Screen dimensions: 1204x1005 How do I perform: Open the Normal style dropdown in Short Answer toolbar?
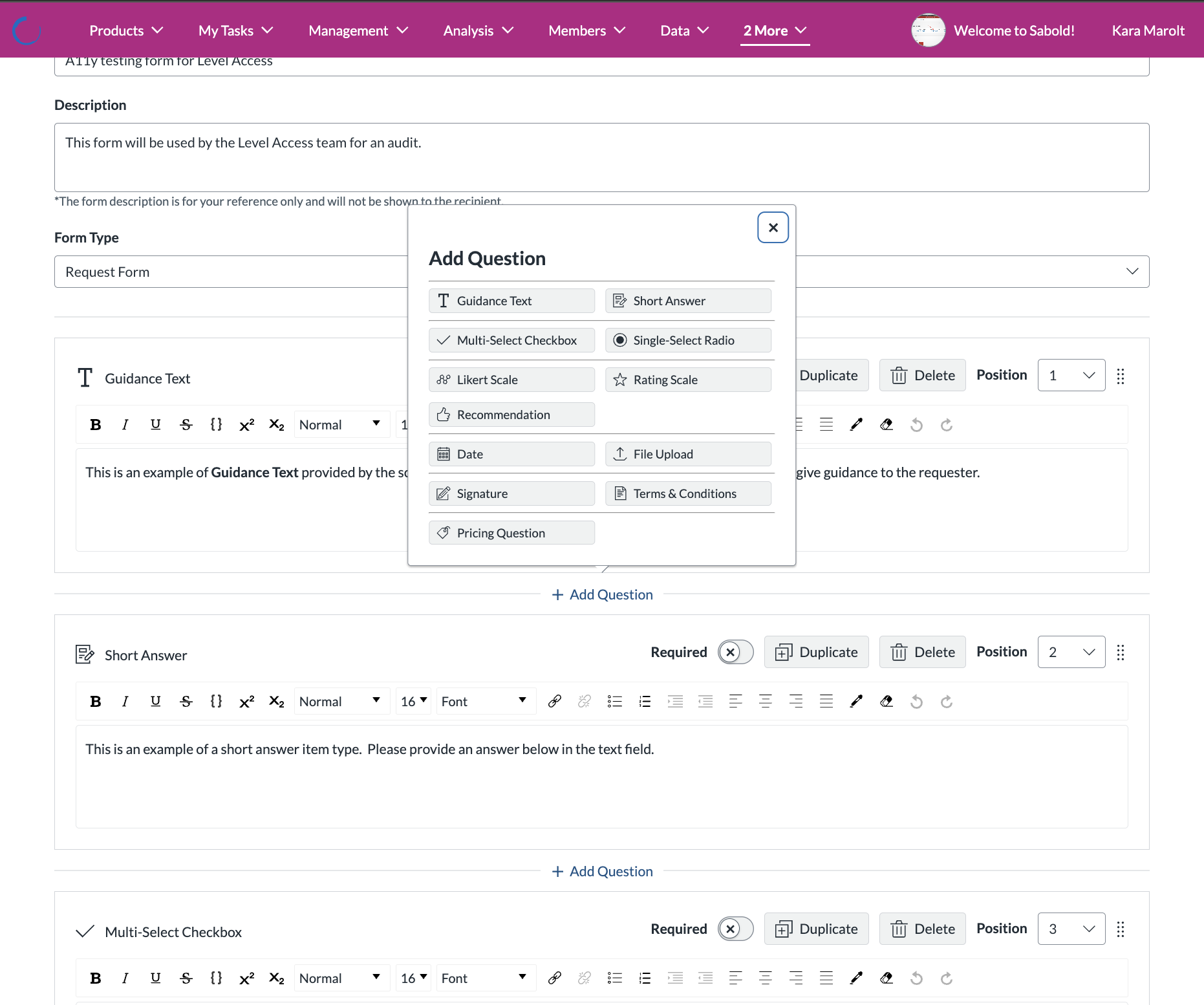(x=341, y=702)
